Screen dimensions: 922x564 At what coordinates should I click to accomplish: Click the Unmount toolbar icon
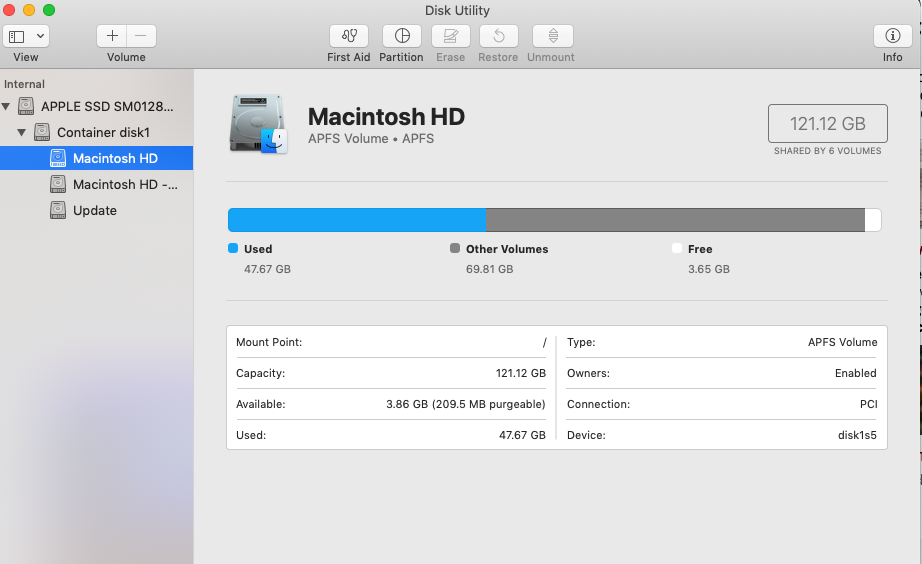(553, 36)
